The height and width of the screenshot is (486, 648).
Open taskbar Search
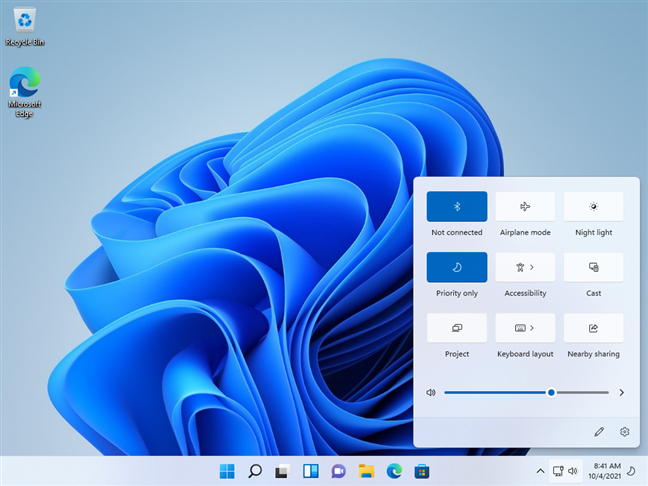point(255,471)
